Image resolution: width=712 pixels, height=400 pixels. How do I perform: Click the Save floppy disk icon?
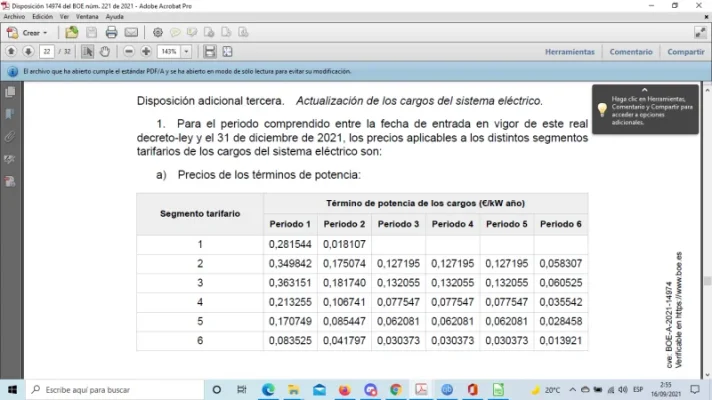pyautogui.click(x=91, y=33)
